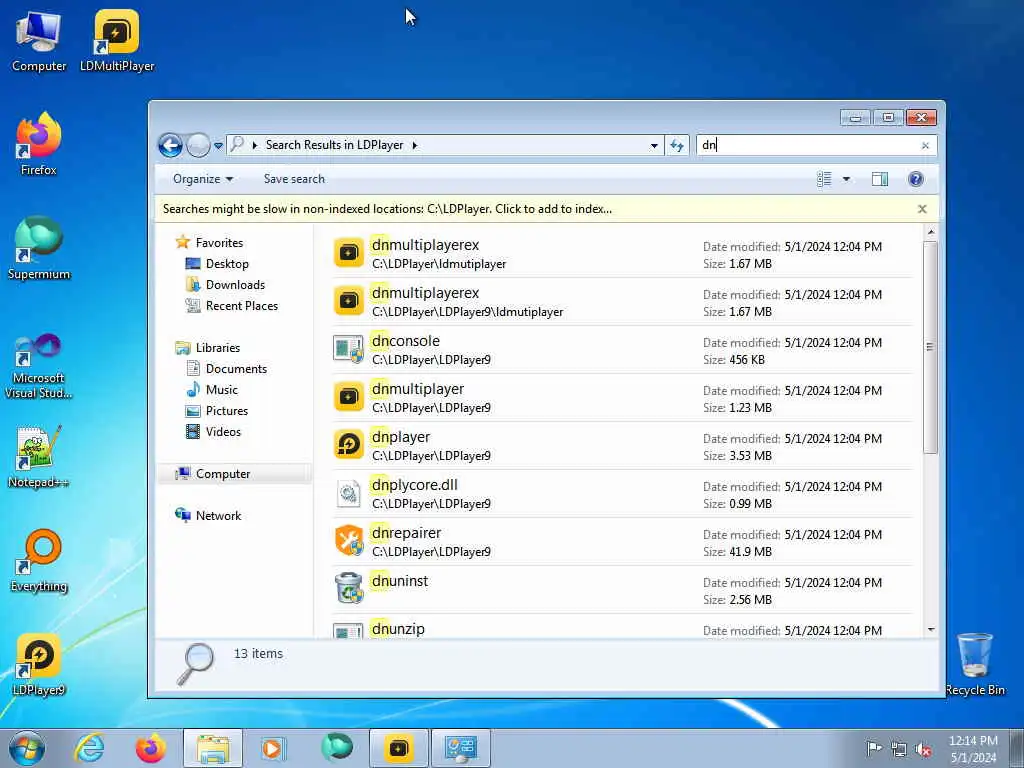Viewport: 1024px width, 768px height.
Task: Select the Supermium desktop shortcut
Action: coord(39,248)
